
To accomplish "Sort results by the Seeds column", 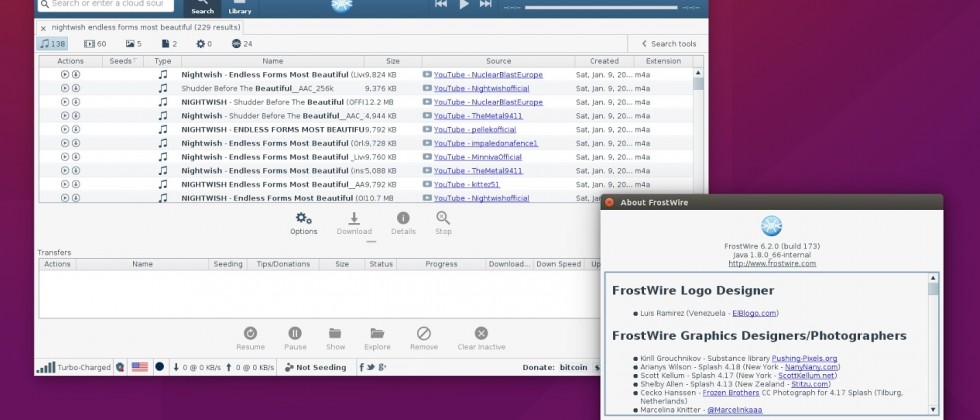I will point(122,61).
